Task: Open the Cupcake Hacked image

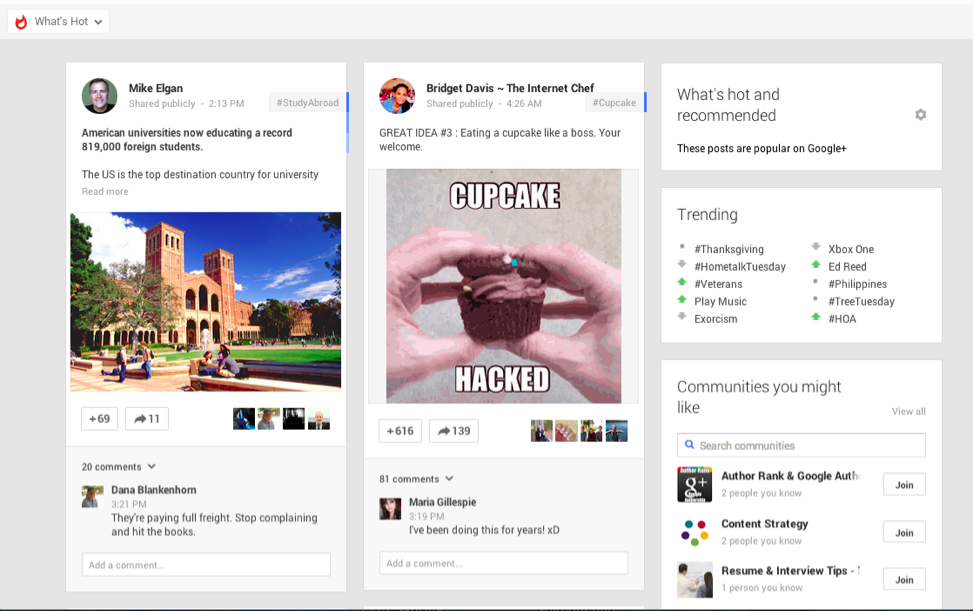Action: 503,286
